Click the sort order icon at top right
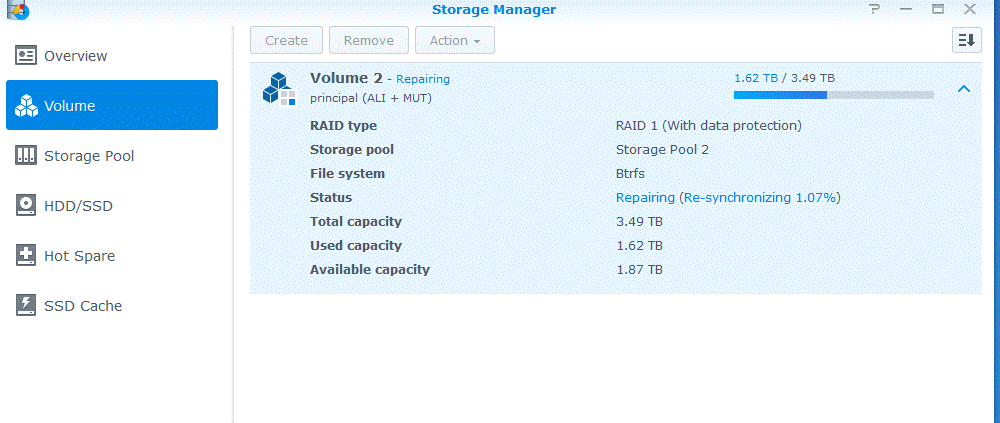 966,40
